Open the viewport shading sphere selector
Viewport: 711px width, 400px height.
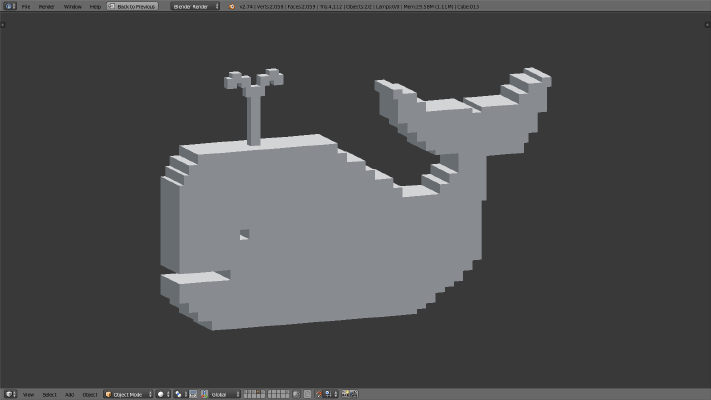pyautogui.click(x=163, y=395)
